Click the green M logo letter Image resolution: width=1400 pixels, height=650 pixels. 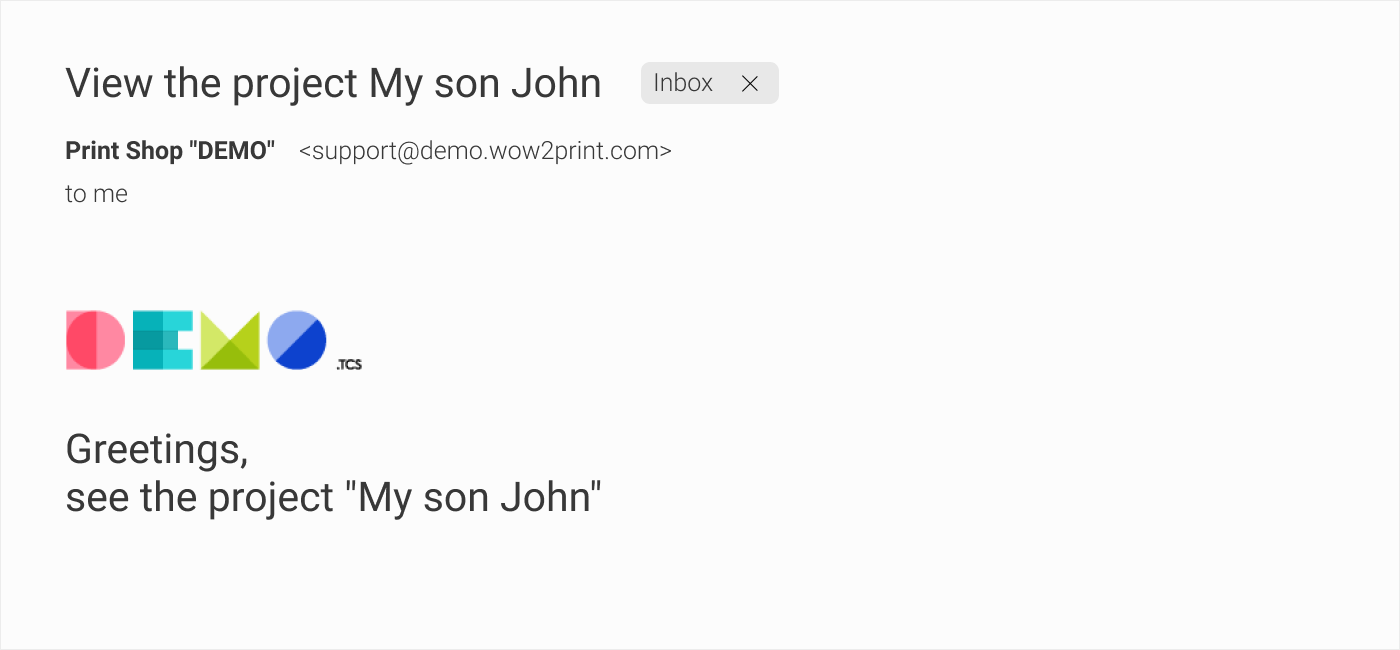pos(230,341)
